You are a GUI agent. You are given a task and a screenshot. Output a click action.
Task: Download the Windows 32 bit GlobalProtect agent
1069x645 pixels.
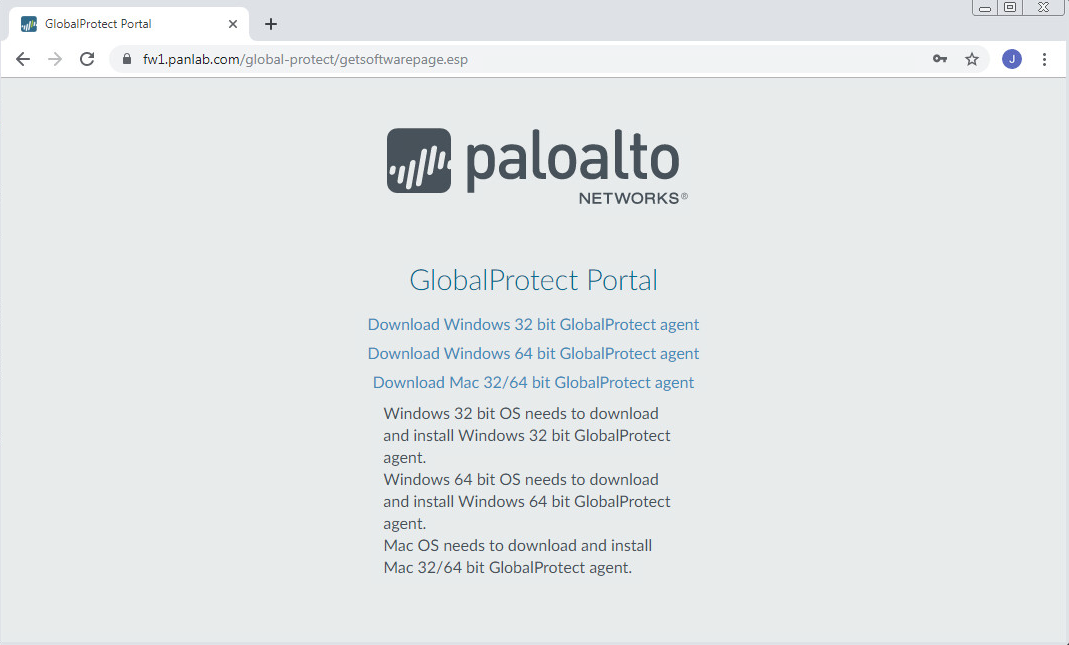pyautogui.click(x=533, y=324)
